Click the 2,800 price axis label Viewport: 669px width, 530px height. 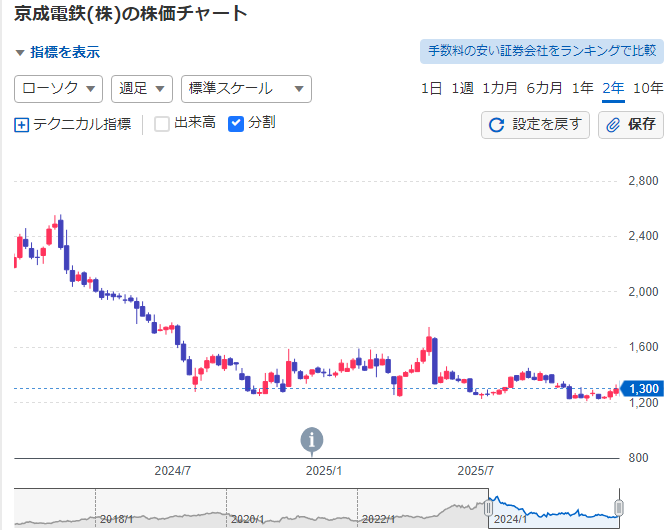[643, 181]
